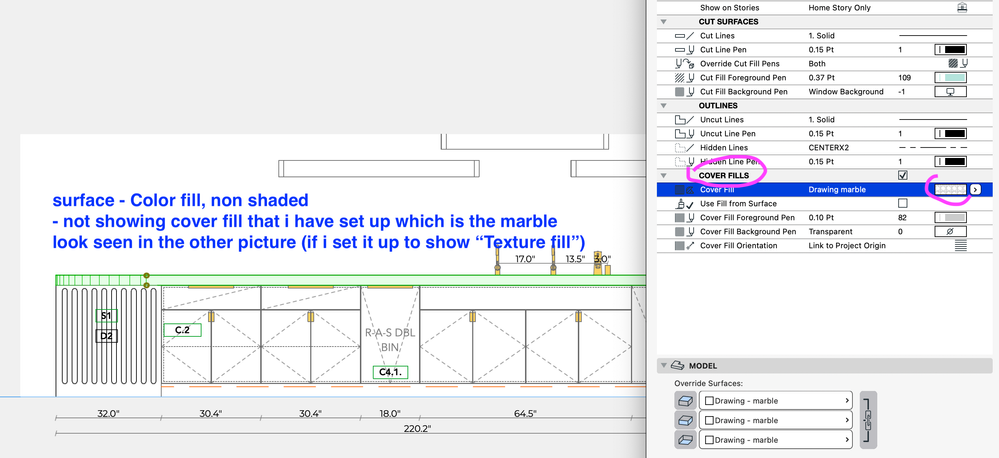Click the Cut Fill Background Pen row icon

684,92
